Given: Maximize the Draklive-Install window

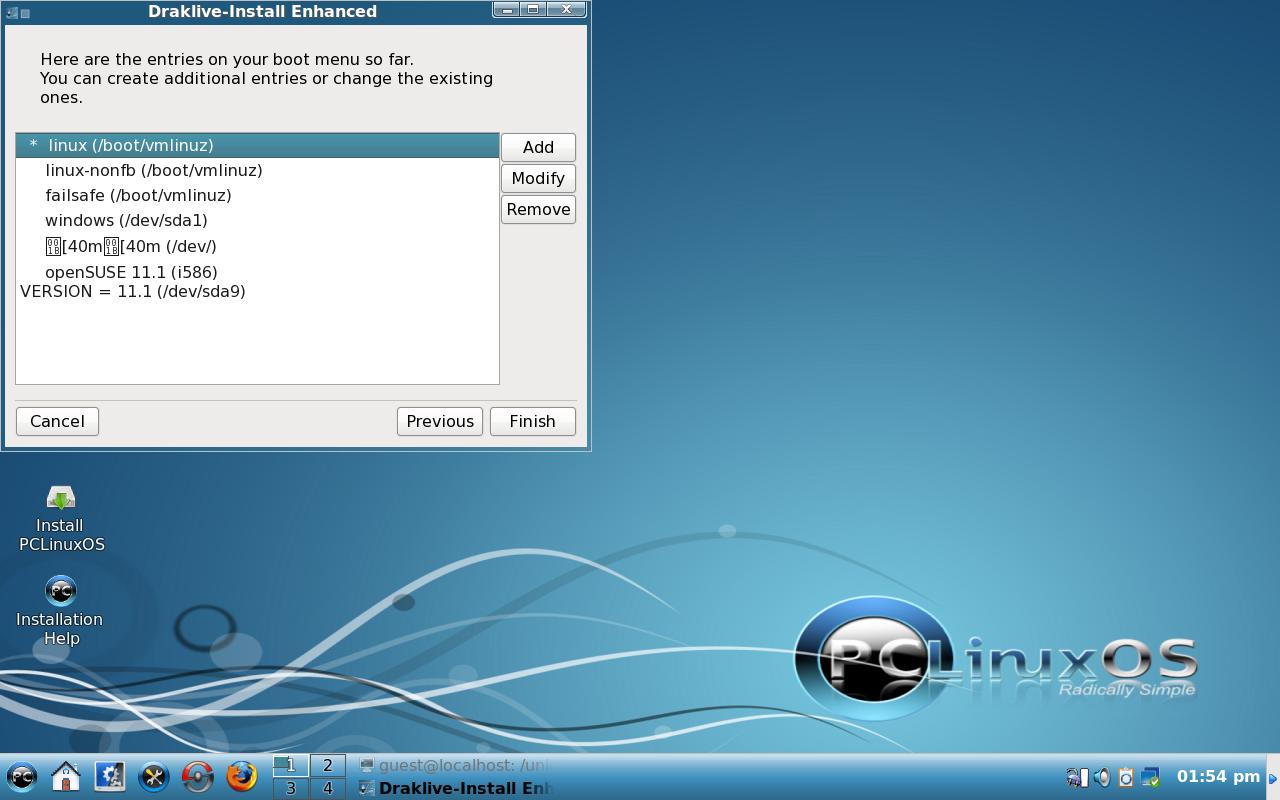Looking at the screenshot, I should [x=533, y=10].
